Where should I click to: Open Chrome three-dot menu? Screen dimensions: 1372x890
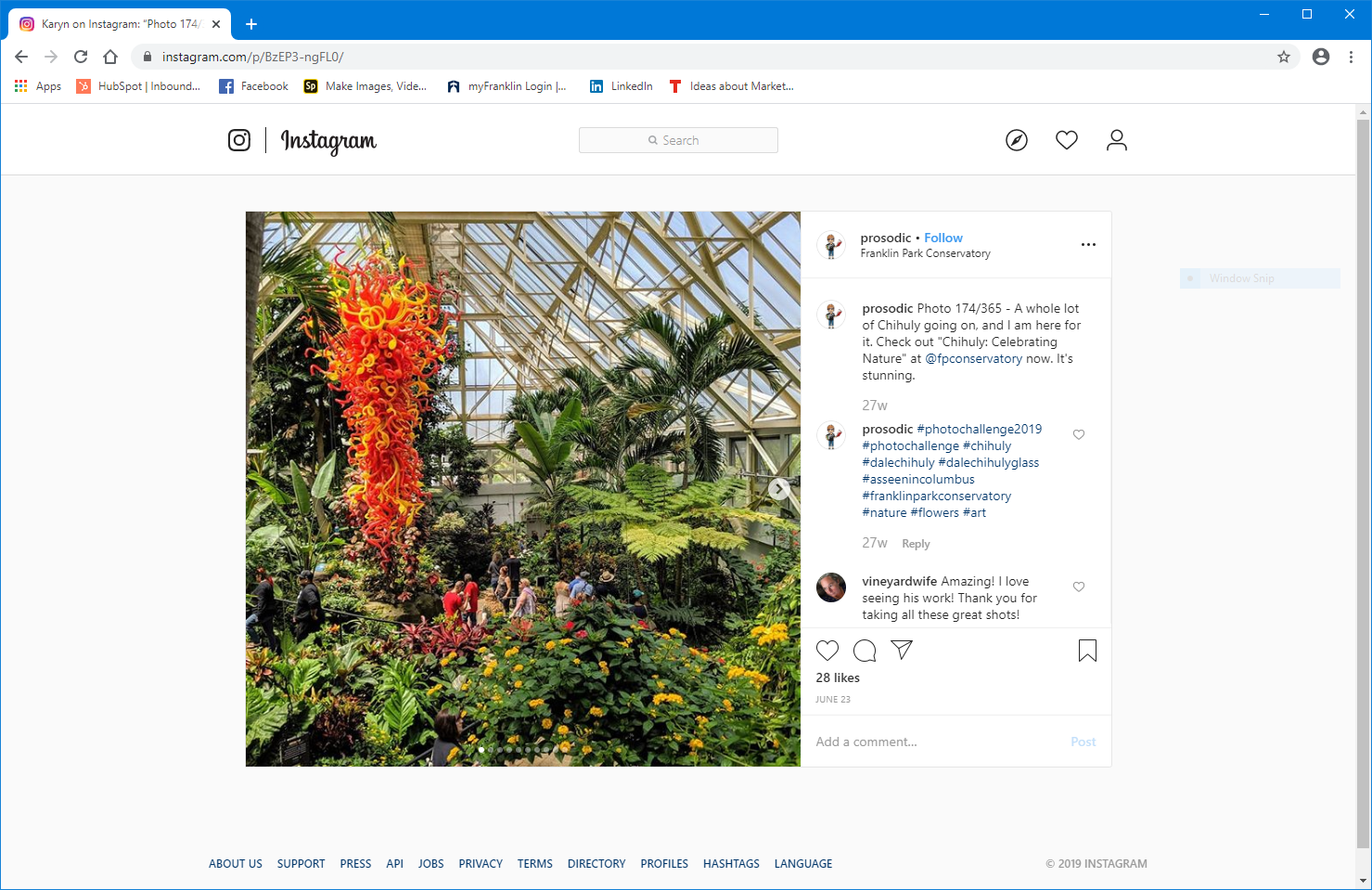click(1351, 57)
